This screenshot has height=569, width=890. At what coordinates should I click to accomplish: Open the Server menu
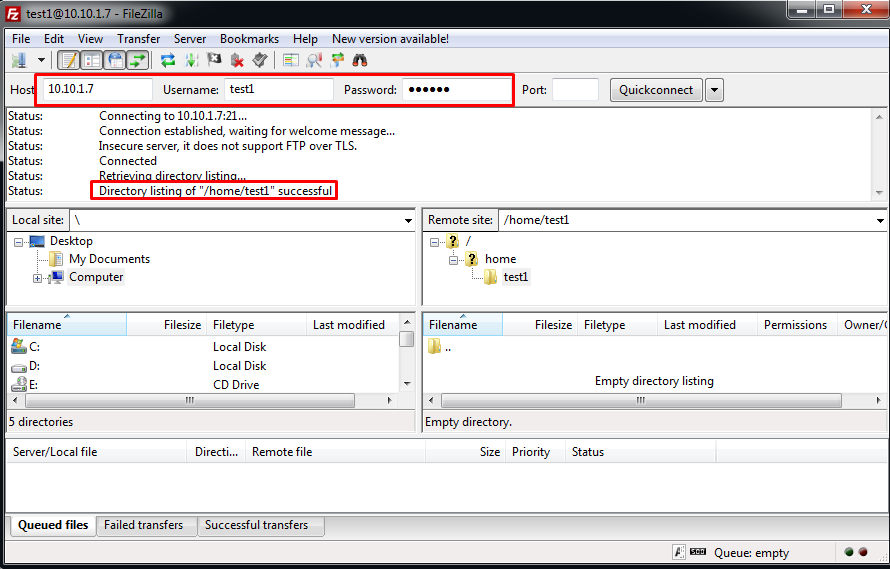pyautogui.click(x=190, y=39)
